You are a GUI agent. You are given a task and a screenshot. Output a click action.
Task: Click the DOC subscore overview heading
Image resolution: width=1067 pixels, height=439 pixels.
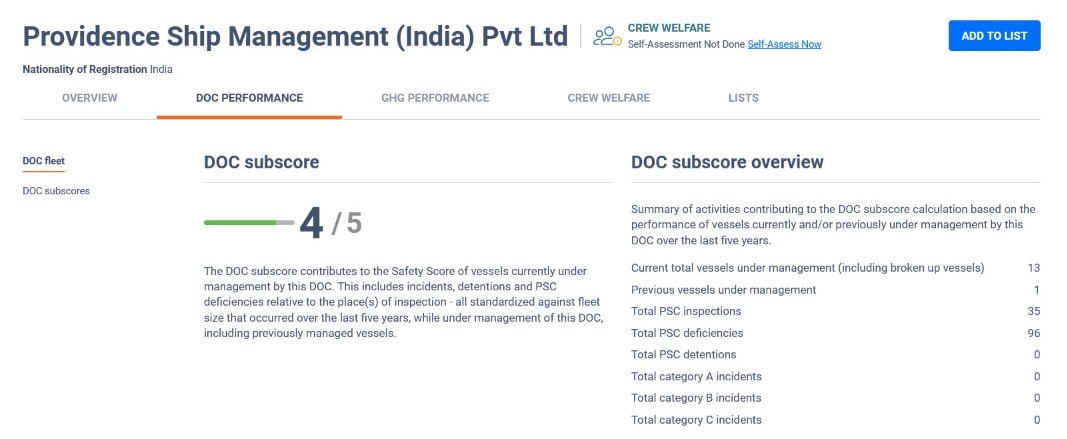click(727, 162)
